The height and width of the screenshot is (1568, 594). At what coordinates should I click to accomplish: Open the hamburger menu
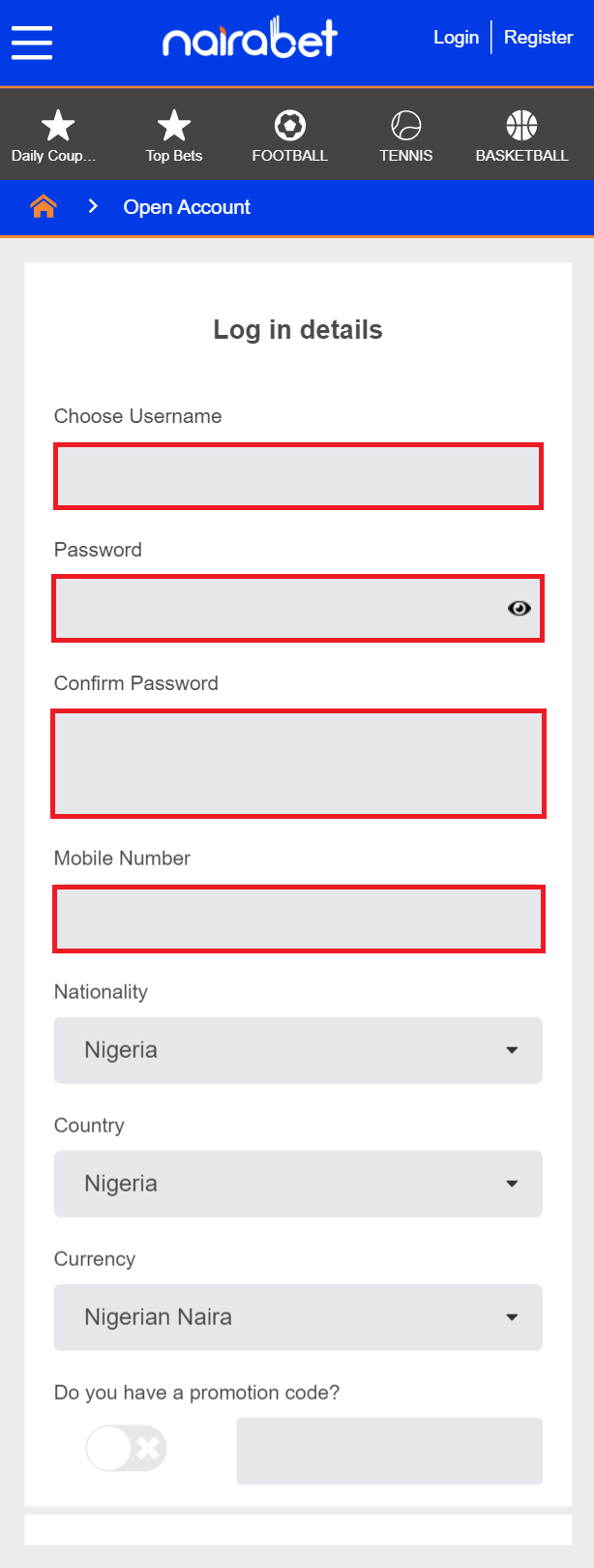pyautogui.click(x=32, y=43)
